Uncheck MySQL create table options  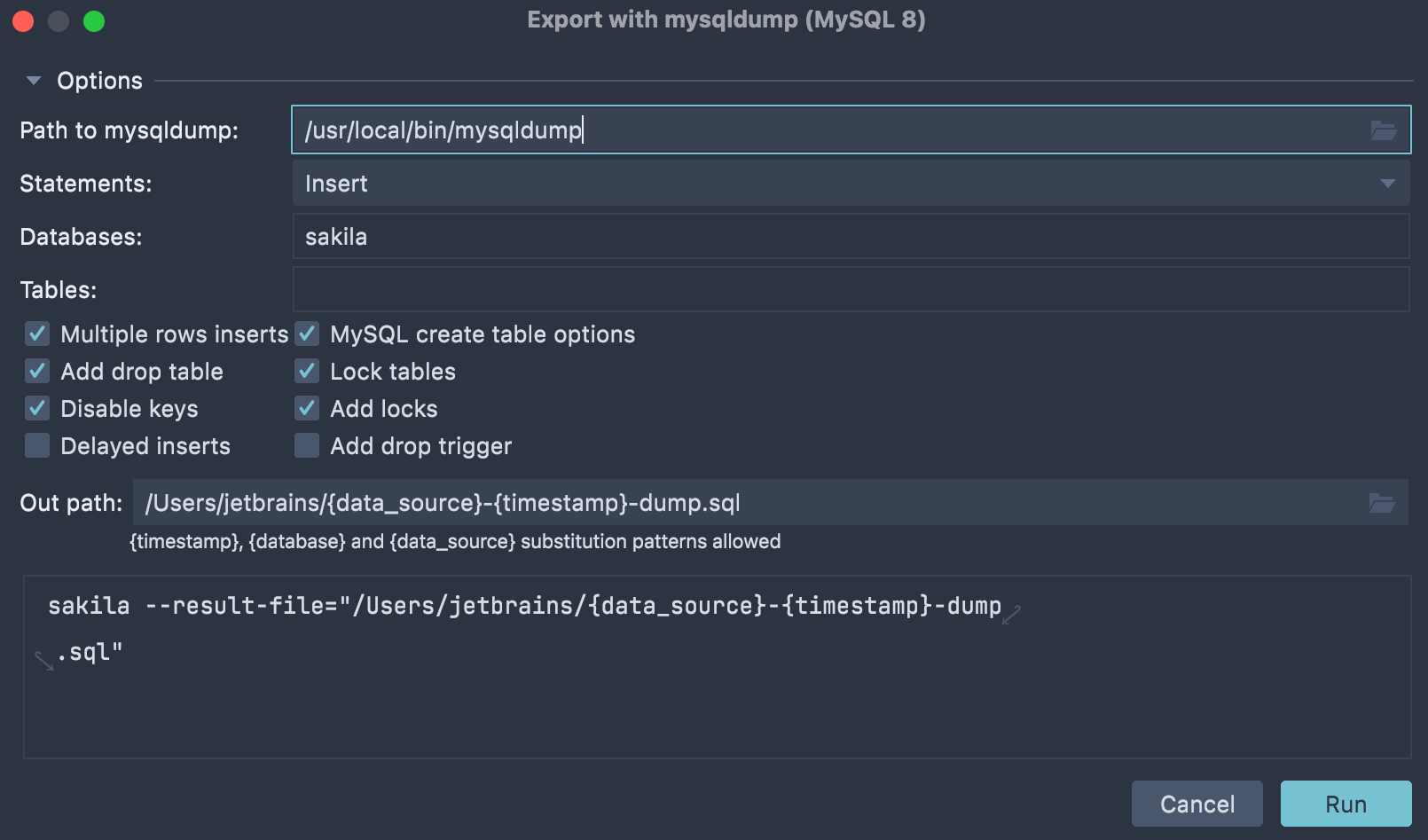307,334
